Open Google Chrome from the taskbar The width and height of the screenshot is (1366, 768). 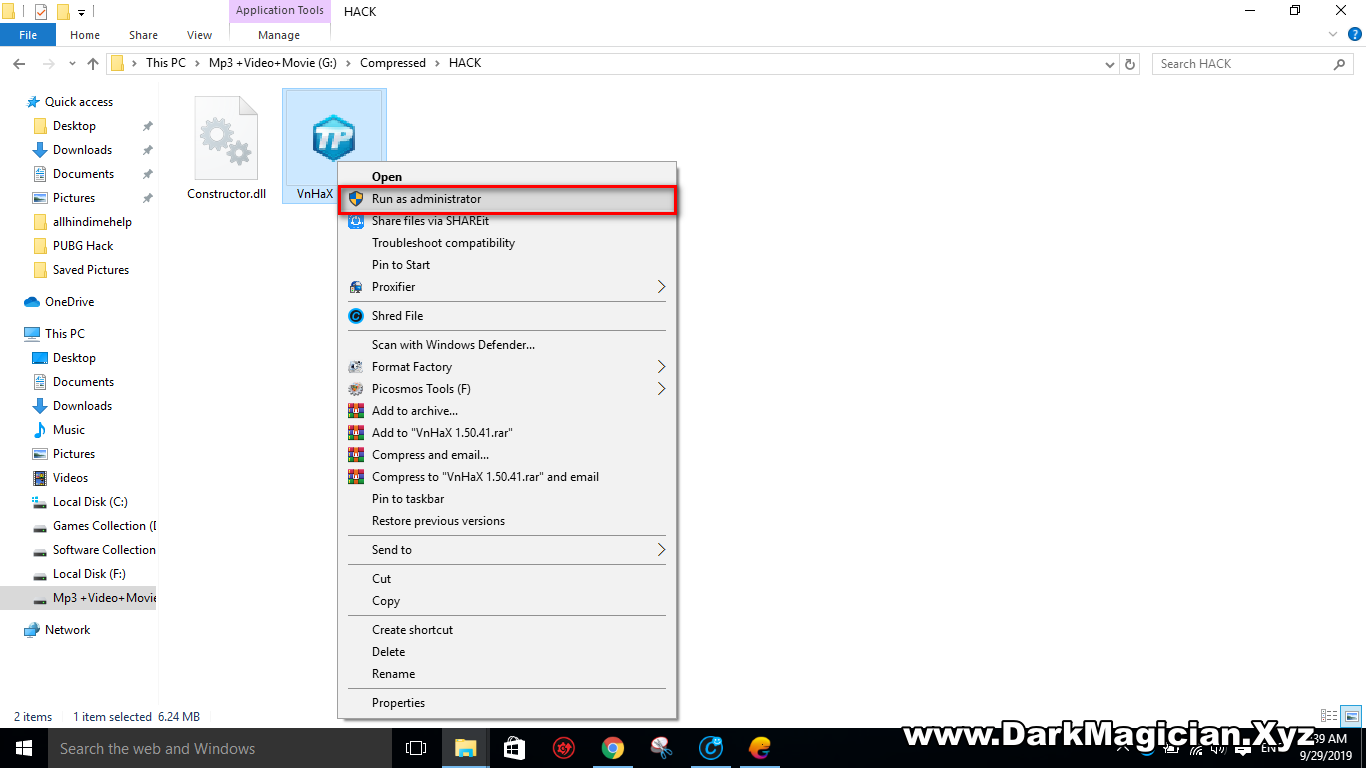[613, 748]
